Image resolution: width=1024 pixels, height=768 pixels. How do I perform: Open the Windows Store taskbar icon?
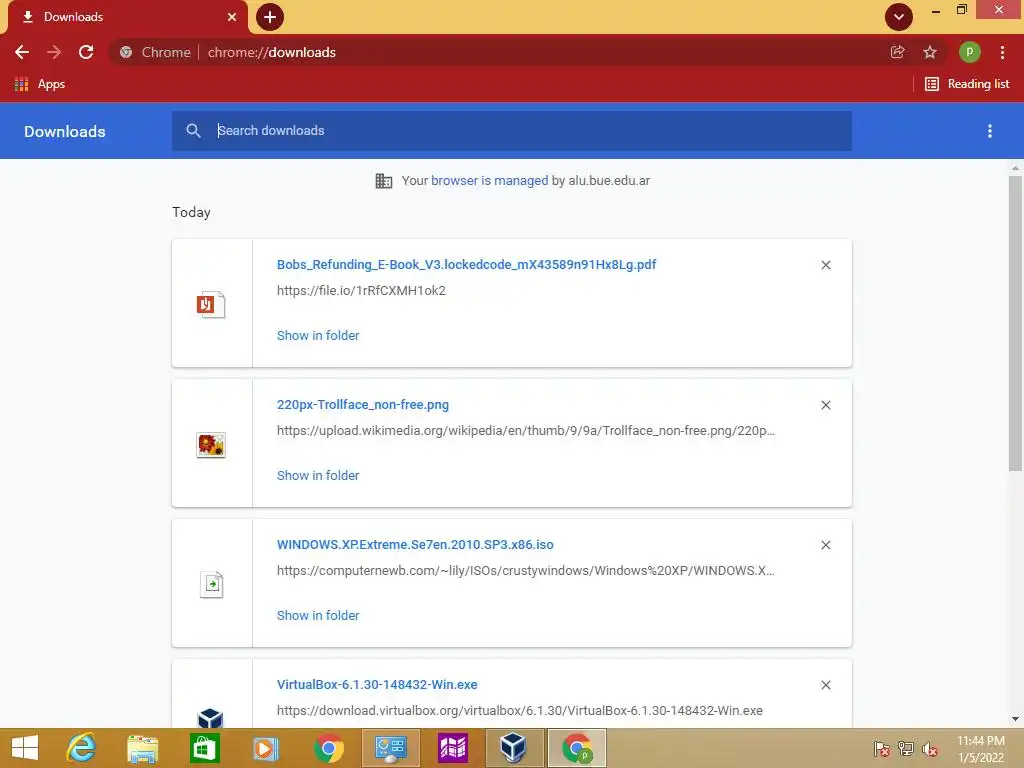[204, 748]
